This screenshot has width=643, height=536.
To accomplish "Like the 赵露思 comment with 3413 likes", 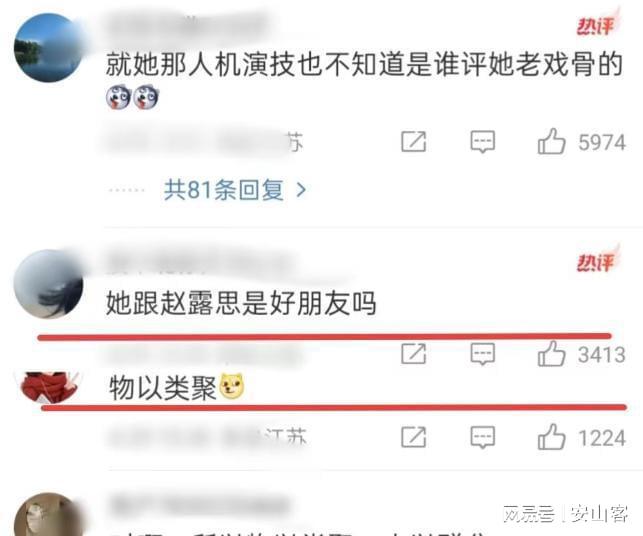I will point(552,353).
